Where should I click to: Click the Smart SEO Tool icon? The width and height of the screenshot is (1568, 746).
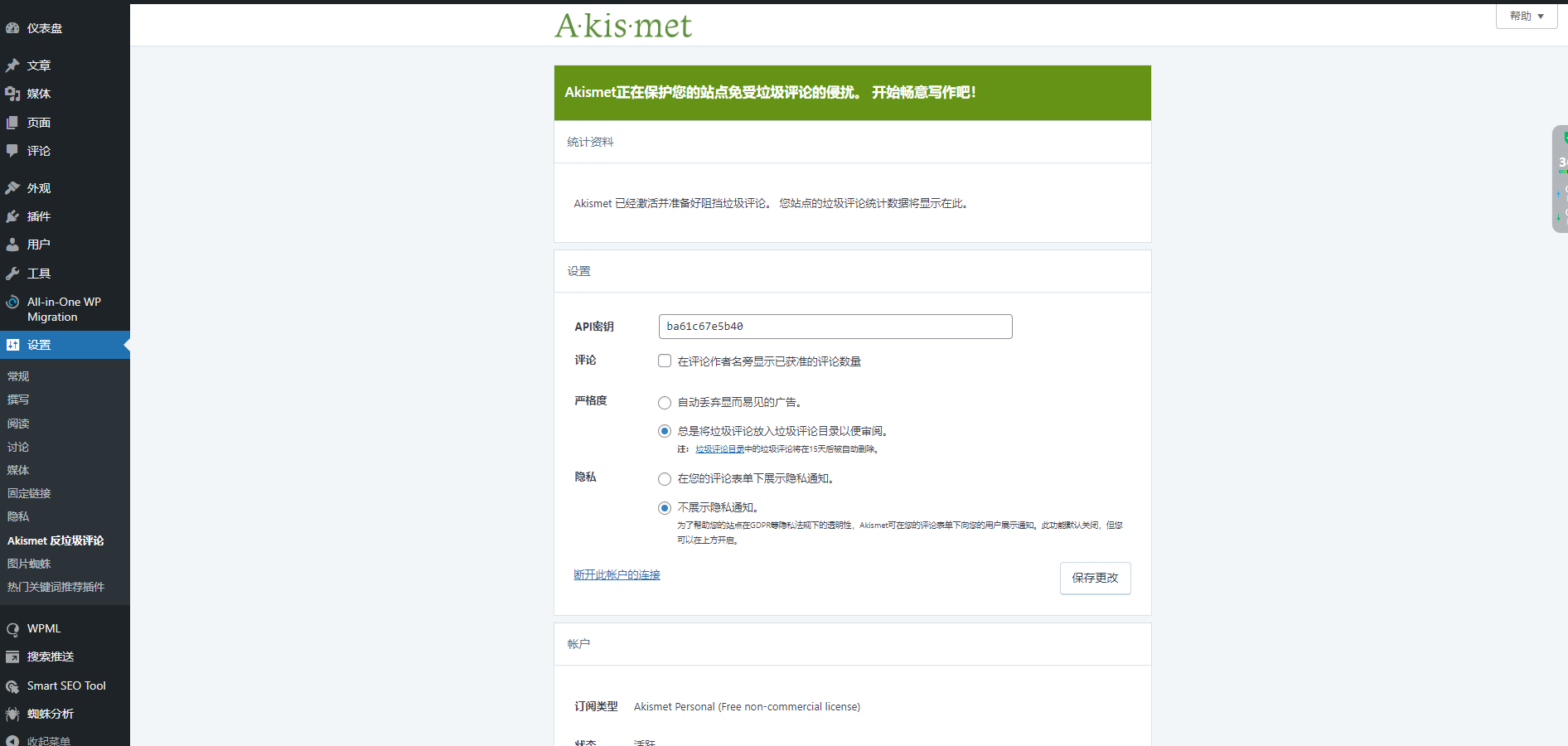coord(12,686)
